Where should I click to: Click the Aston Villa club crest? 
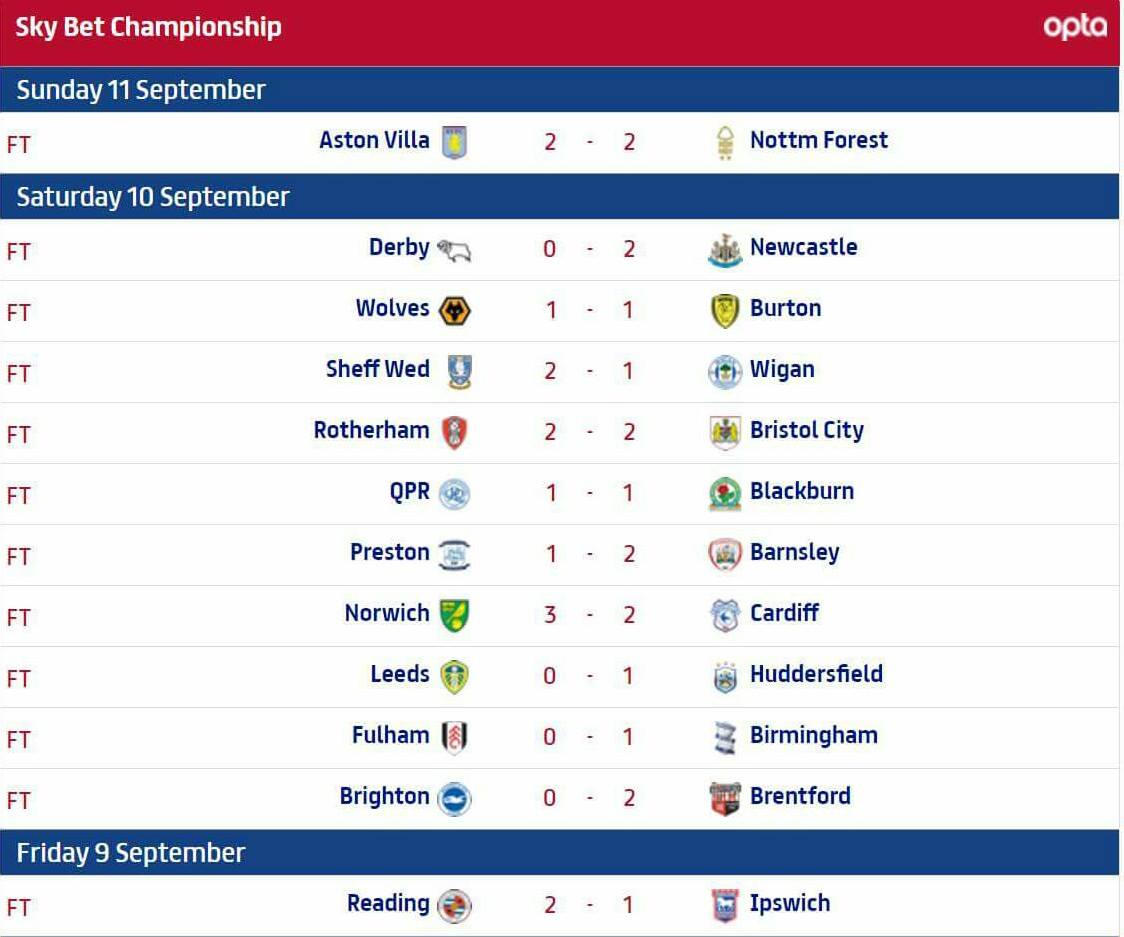click(x=454, y=142)
